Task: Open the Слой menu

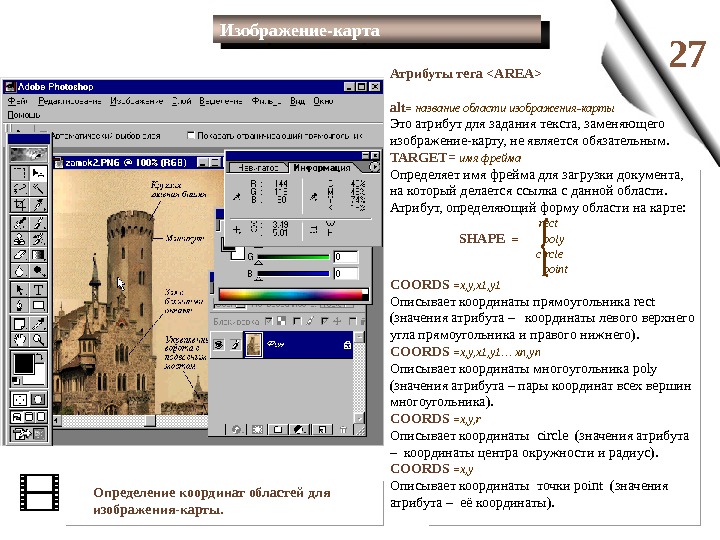Action: coord(182,101)
